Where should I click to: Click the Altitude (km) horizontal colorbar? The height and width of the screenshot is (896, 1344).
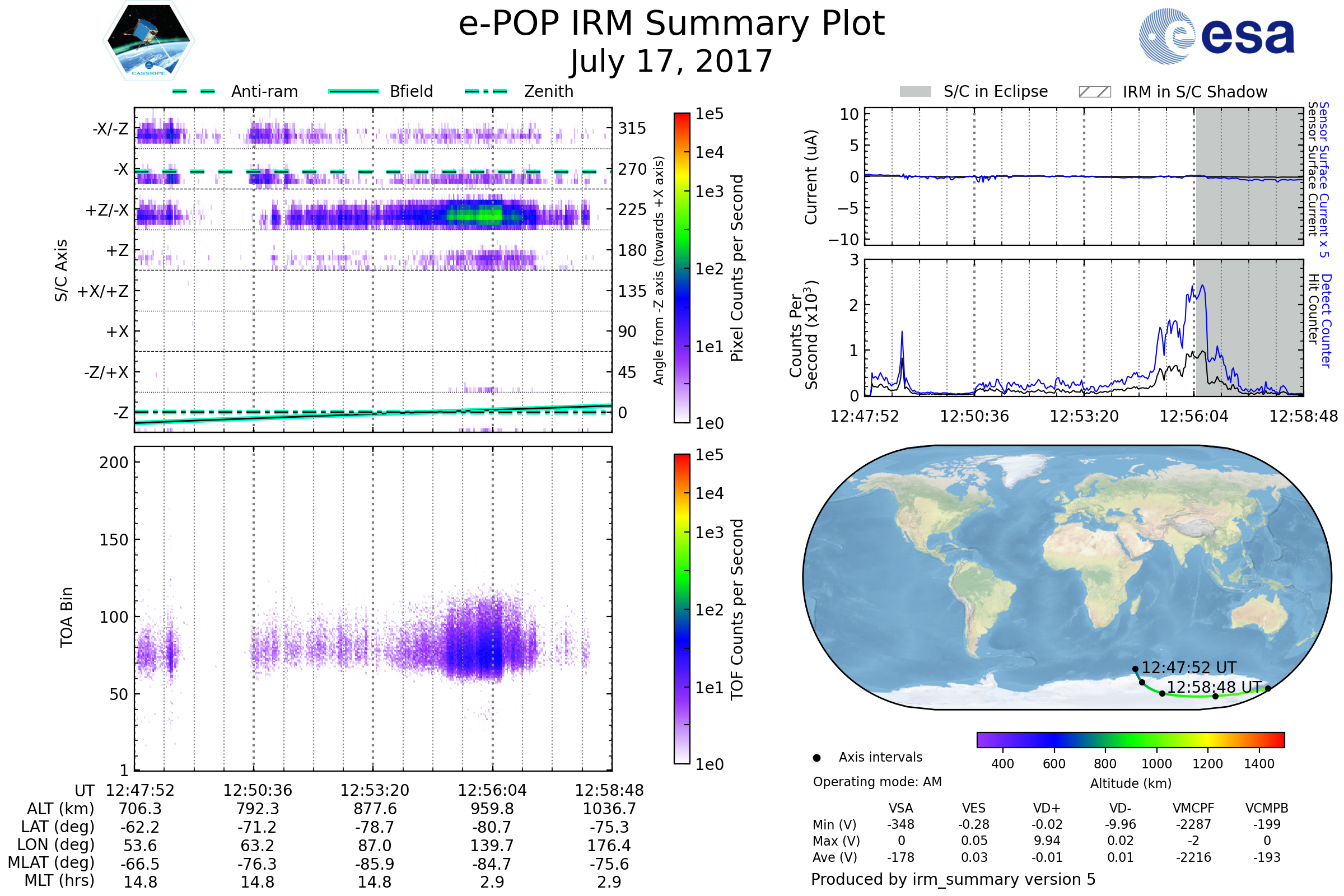coord(1130,740)
